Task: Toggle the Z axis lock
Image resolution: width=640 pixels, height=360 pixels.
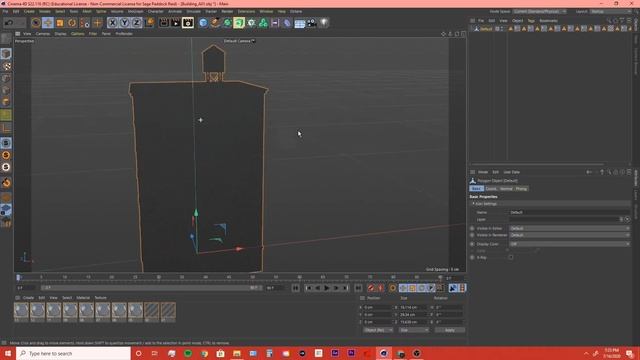Action: pos(137,23)
